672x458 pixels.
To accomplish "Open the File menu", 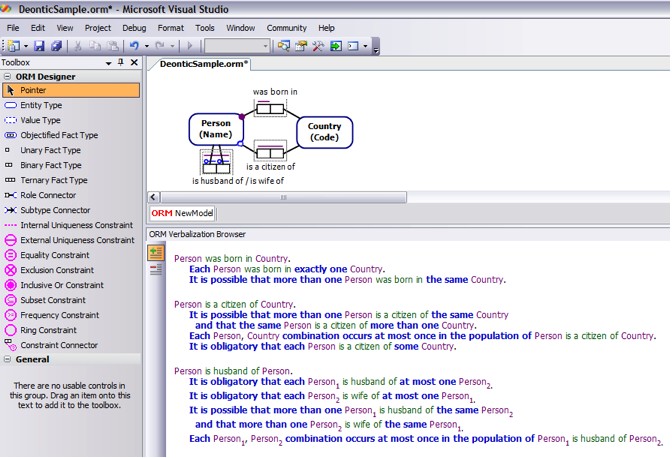I will [13, 28].
